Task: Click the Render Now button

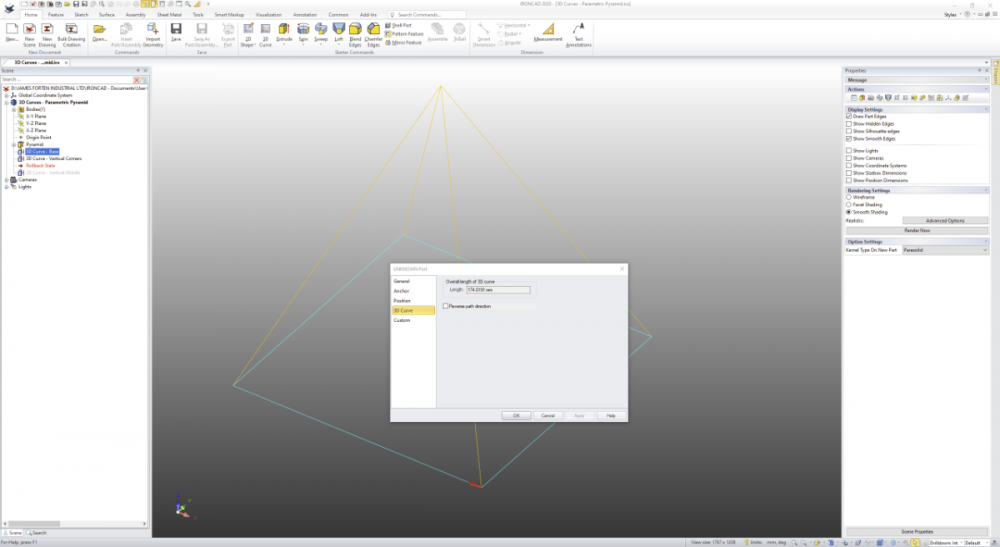Action: pos(917,230)
